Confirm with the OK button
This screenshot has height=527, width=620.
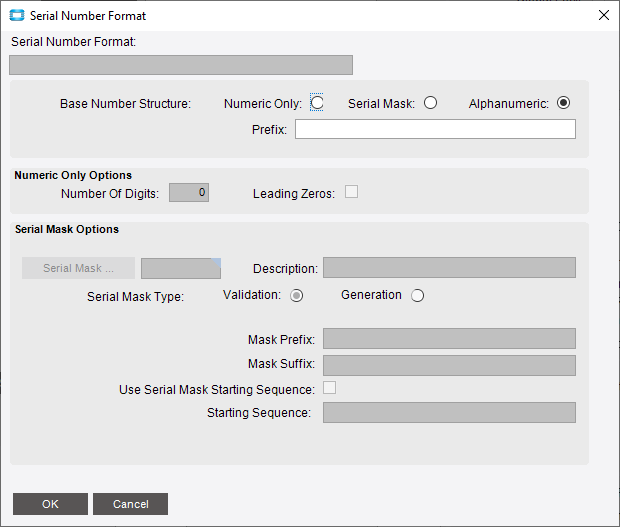tap(50, 504)
